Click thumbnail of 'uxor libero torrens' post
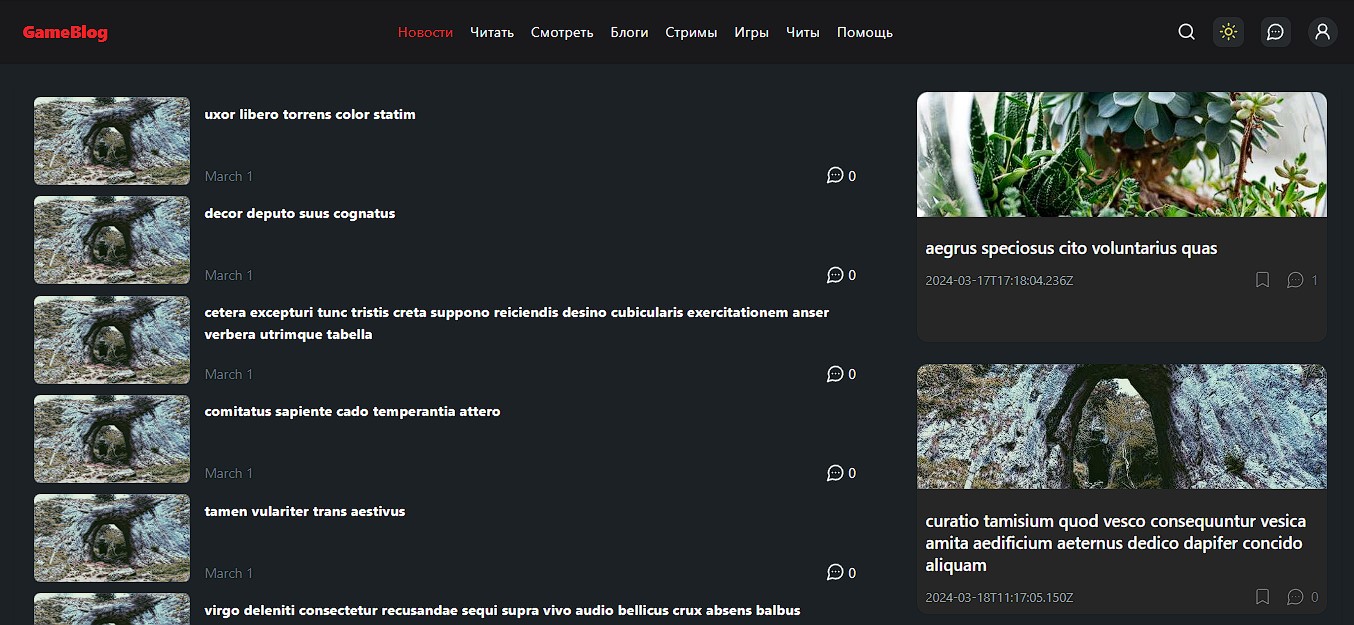The height and width of the screenshot is (625, 1354). [112, 141]
